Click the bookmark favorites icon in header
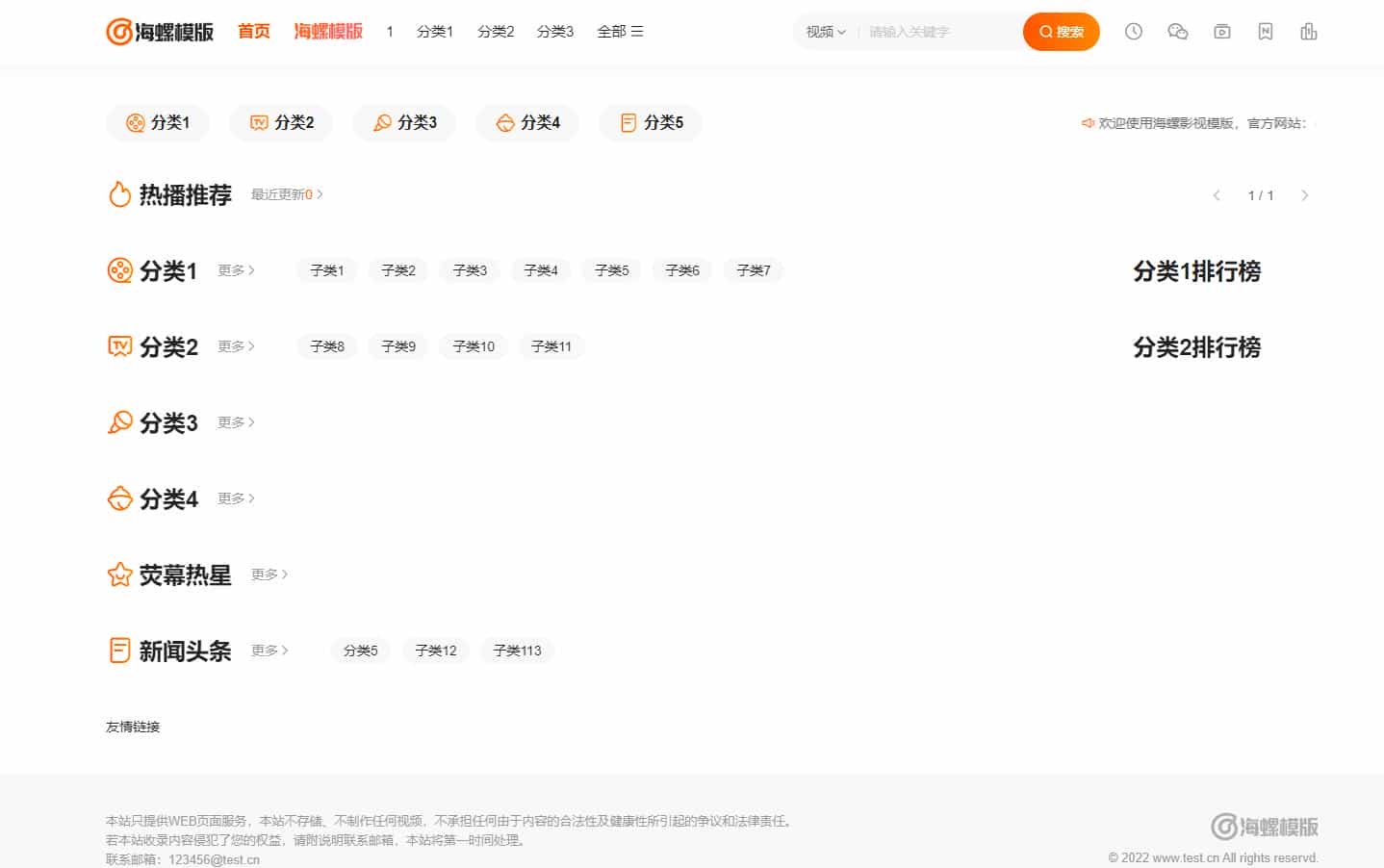The width and height of the screenshot is (1384, 868). (x=1266, y=32)
